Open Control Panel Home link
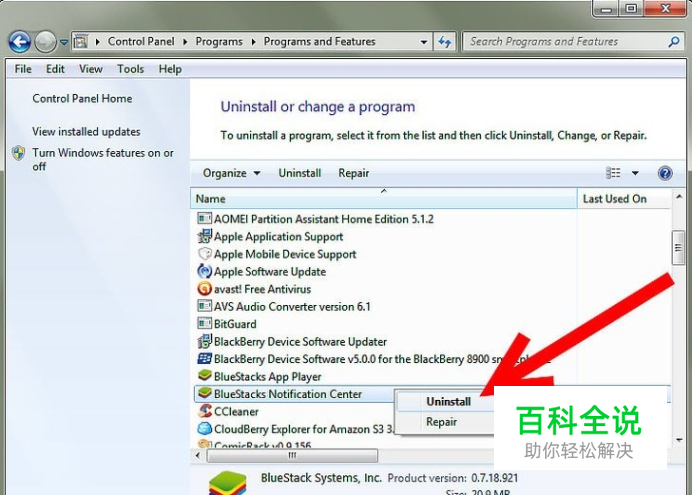Viewport: 692px width, 495px height. 82,98
